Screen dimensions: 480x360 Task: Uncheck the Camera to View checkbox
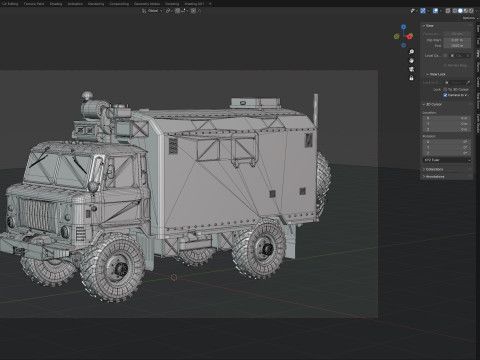click(x=445, y=95)
